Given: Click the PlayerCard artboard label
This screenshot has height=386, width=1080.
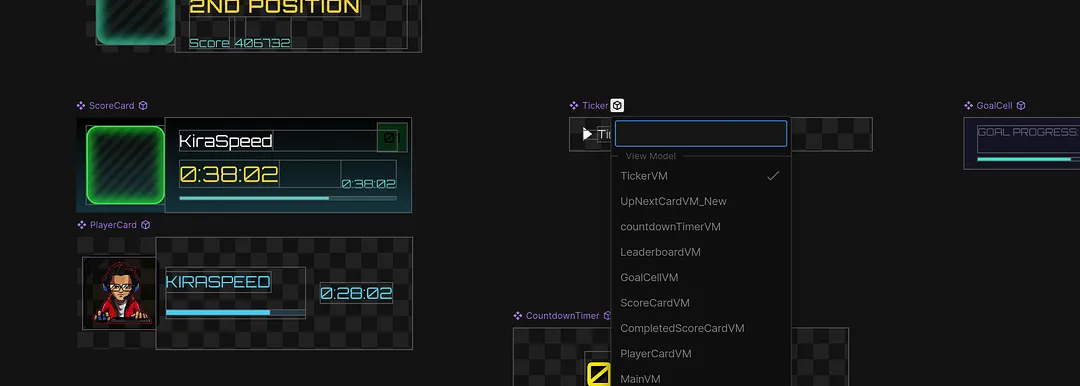Looking at the screenshot, I should click(113, 225).
